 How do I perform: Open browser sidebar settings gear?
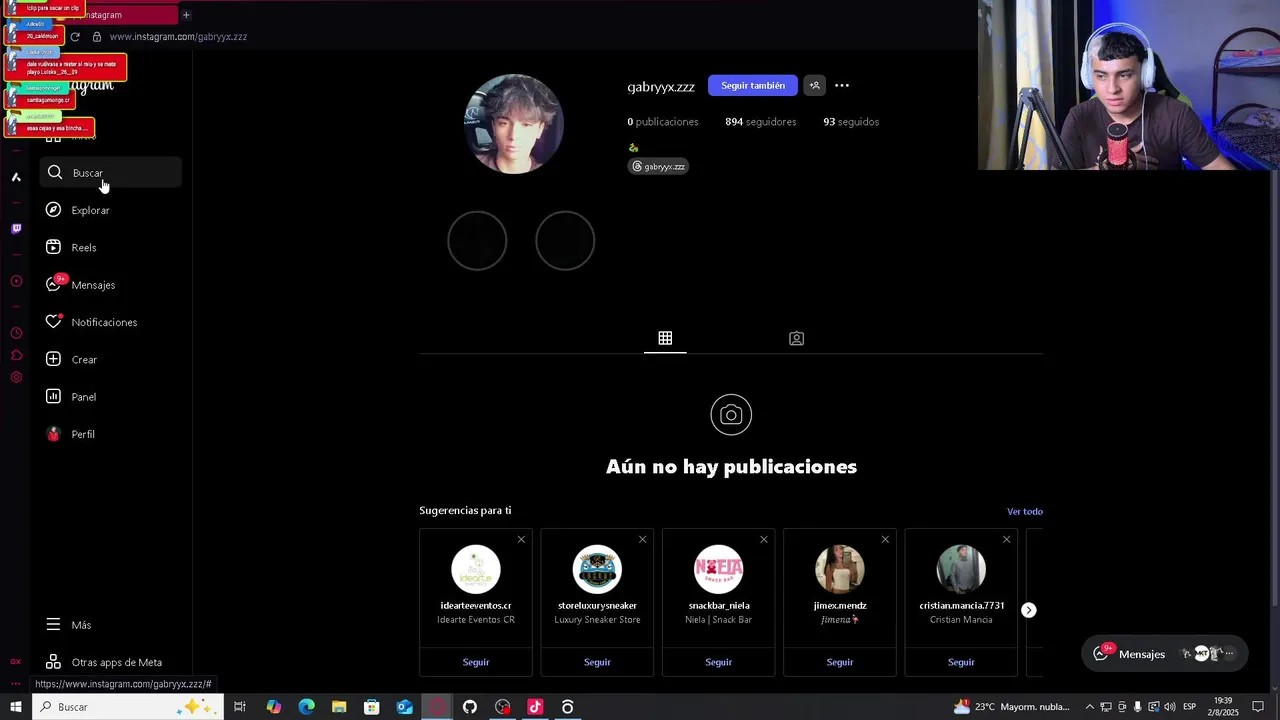(x=16, y=377)
